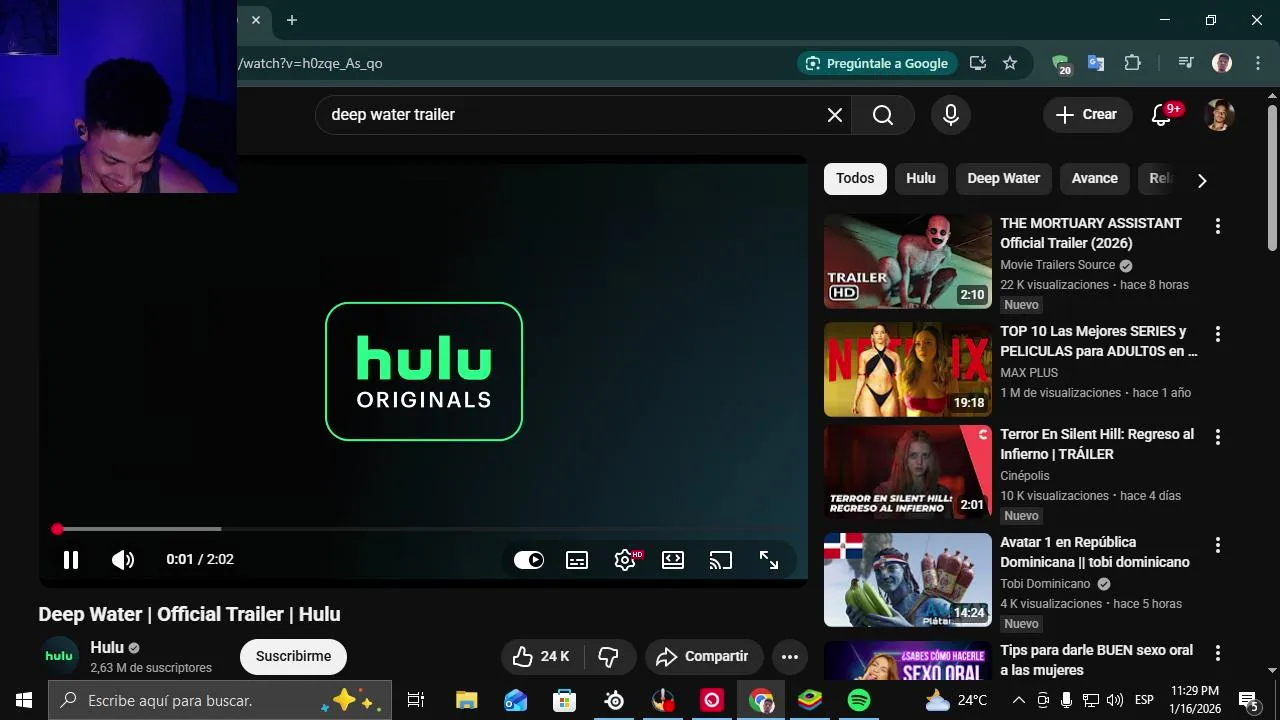Open the YouTube account avatar menu
This screenshot has width=1280, height=720.
tap(1219, 115)
